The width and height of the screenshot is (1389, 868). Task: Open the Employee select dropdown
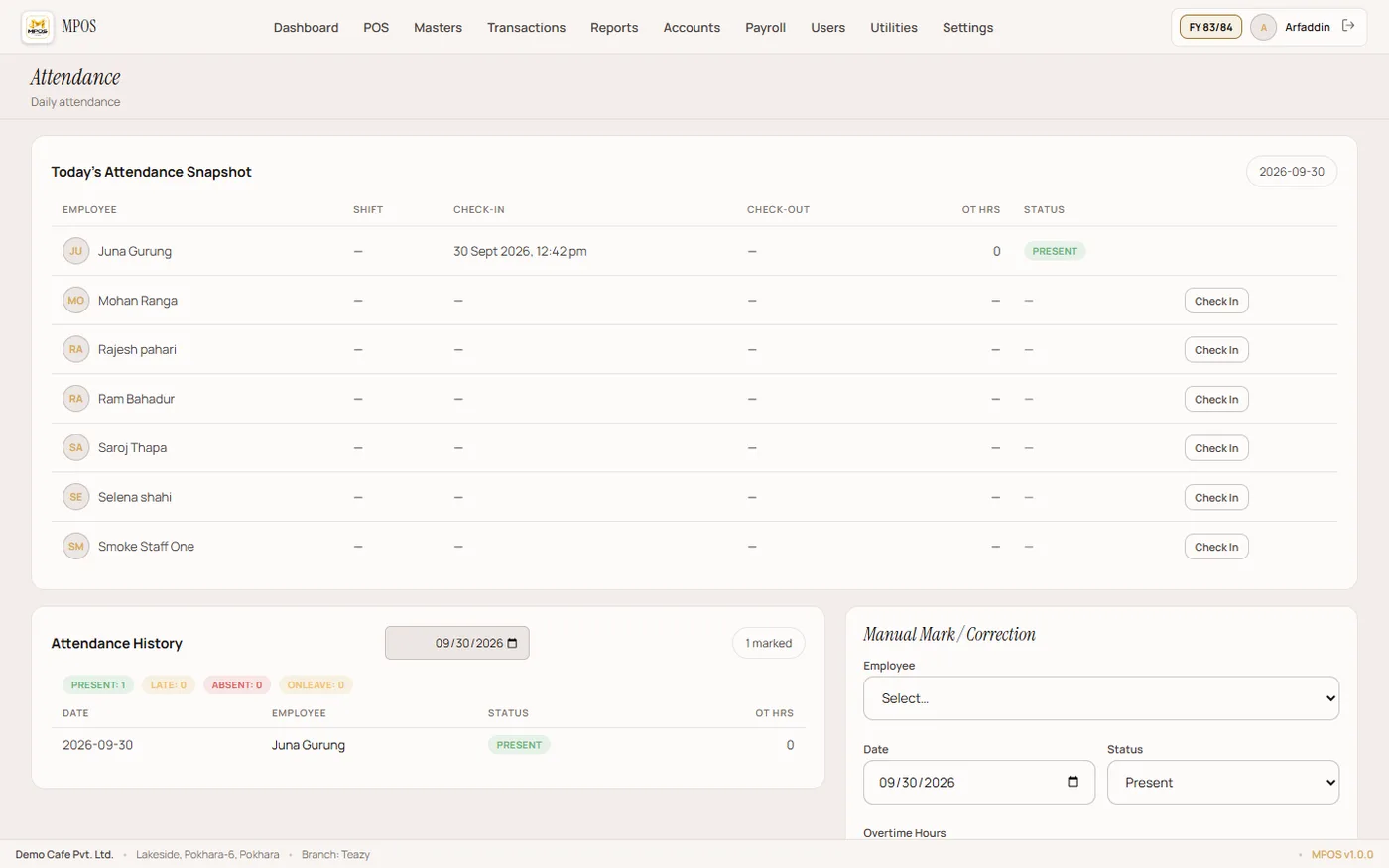(x=1101, y=698)
